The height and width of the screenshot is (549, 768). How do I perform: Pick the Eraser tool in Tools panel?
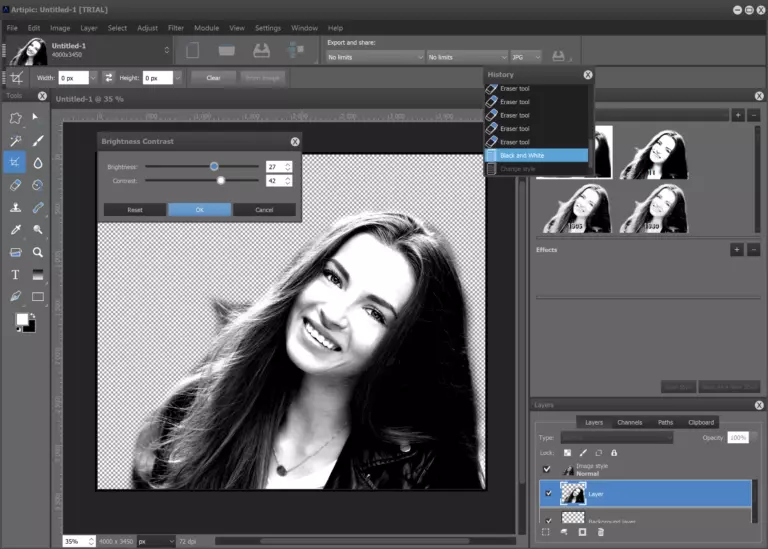(15, 185)
